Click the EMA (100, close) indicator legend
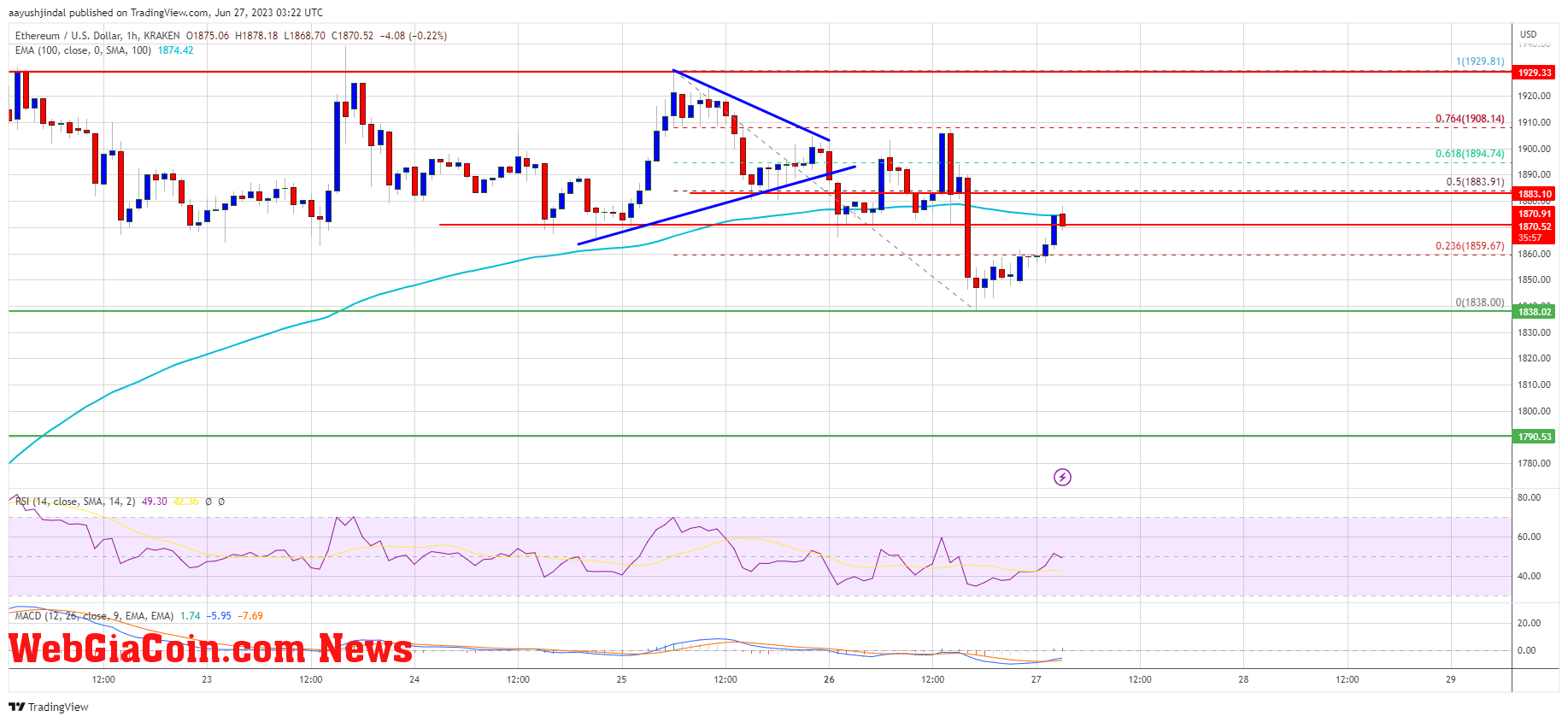The height and width of the screenshot is (722, 1568). 83,50
